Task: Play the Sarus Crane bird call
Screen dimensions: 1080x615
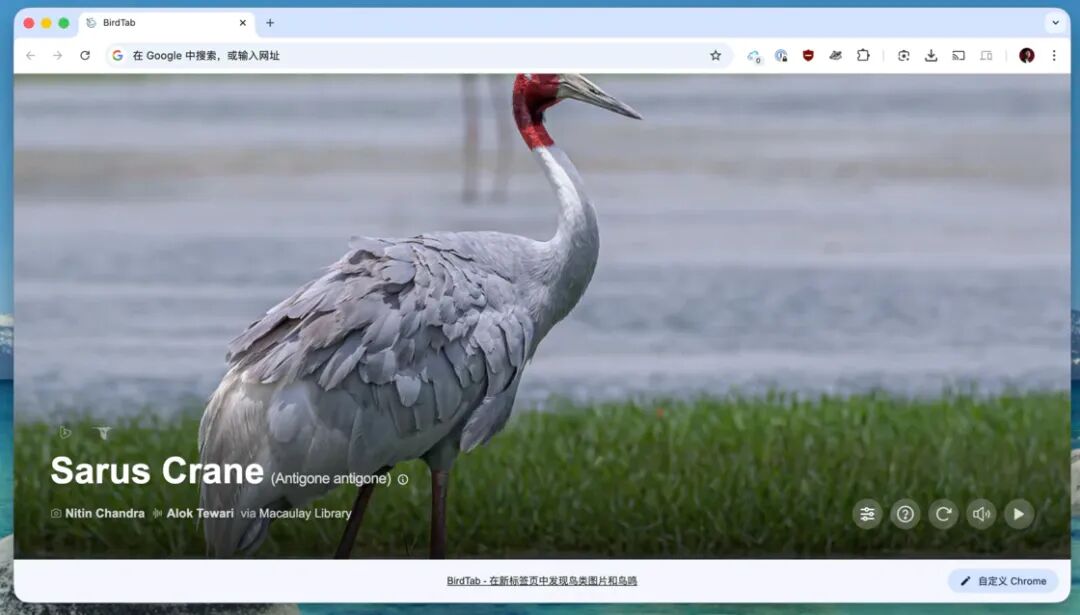Action: point(1019,514)
